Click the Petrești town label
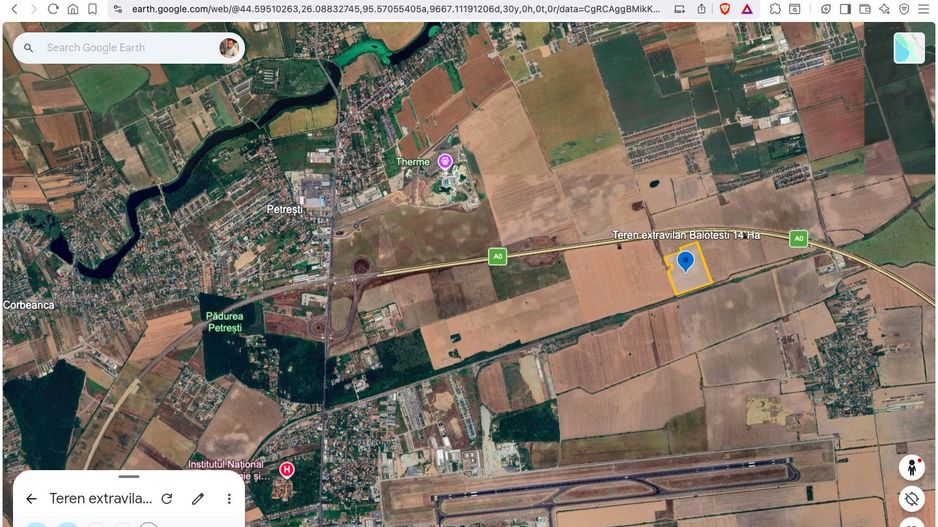This screenshot has width=938, height=527. [284, 209]
